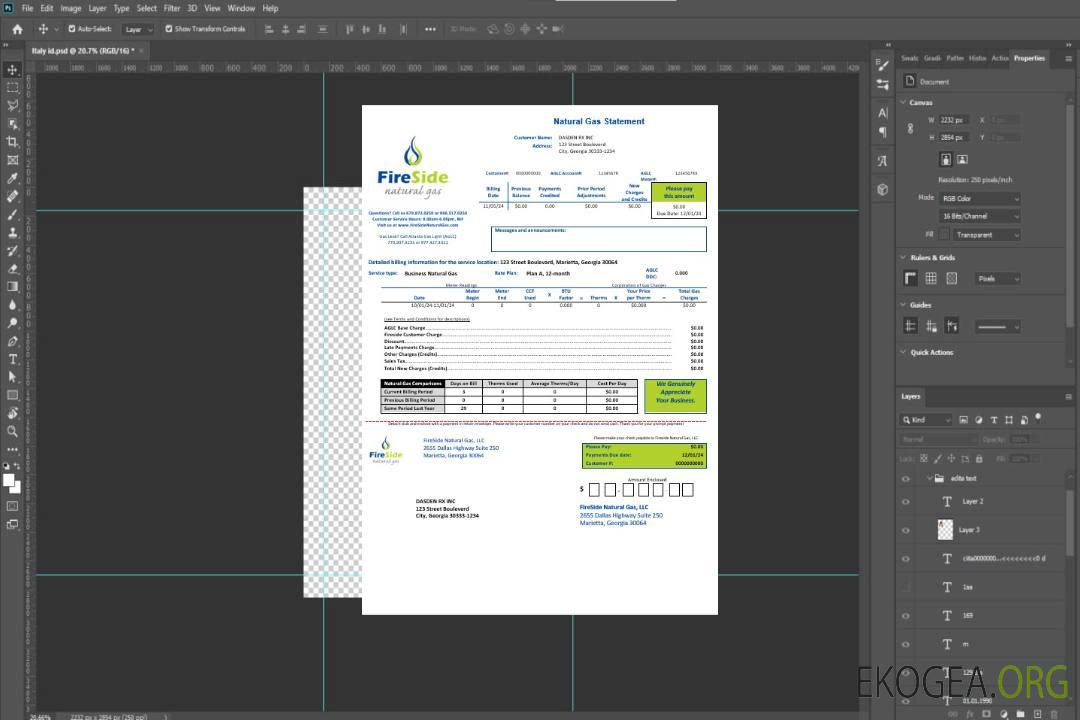Click the canvas height input field
Screen dimensions: 1080x720
(x=955, y=138)
